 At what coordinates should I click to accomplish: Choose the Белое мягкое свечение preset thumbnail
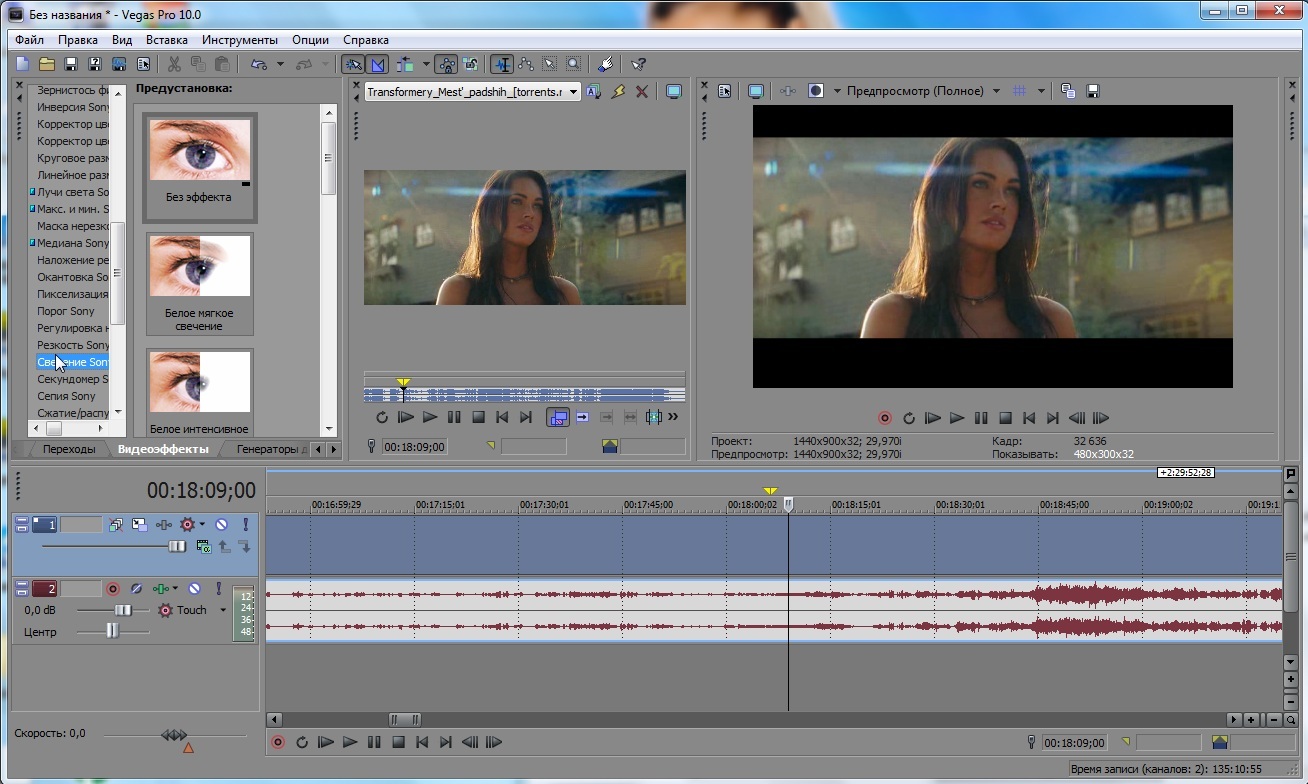(199, 267)
